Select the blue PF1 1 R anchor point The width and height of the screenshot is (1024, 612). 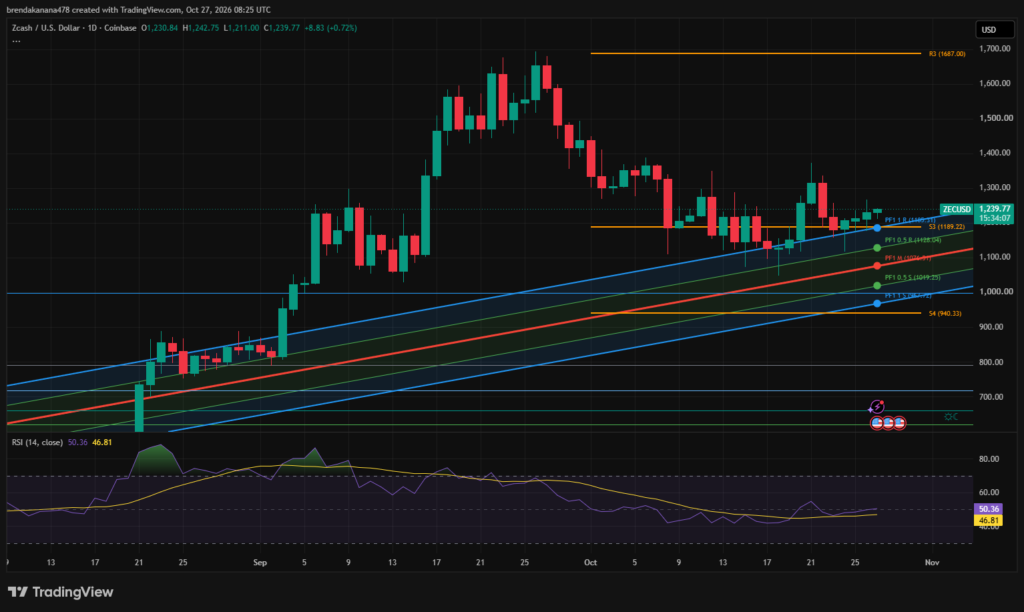coord(877,228)
